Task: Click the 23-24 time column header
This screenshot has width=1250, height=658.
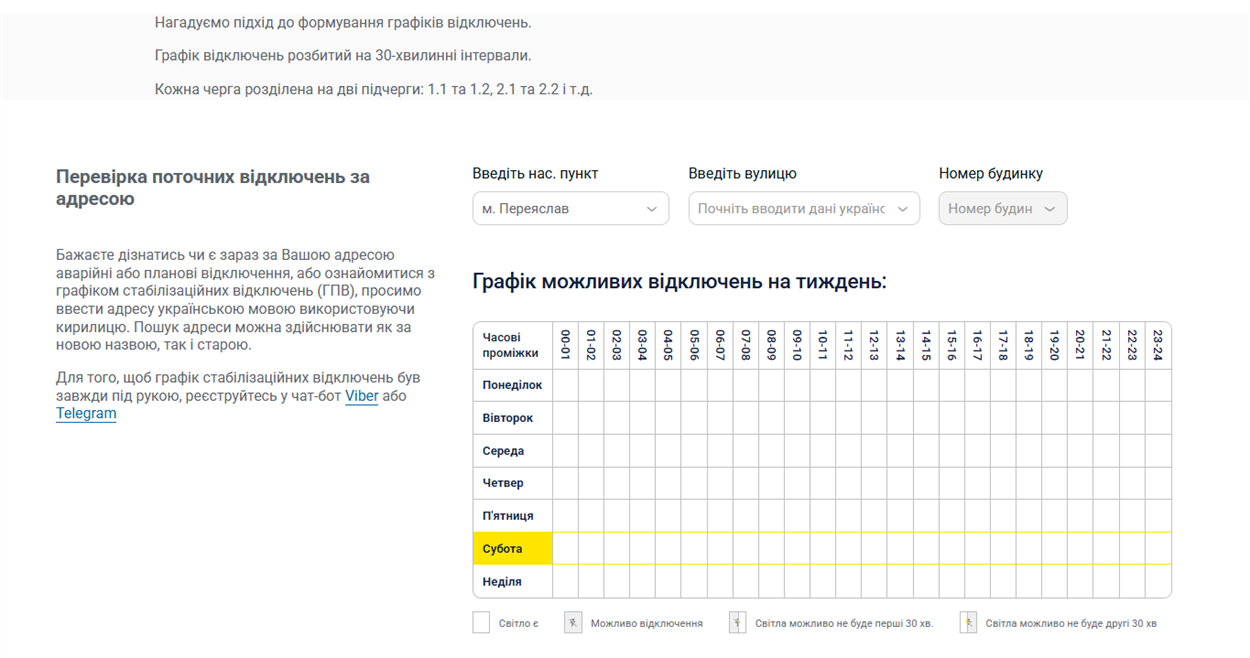Action: click(x=1158, y=345)
